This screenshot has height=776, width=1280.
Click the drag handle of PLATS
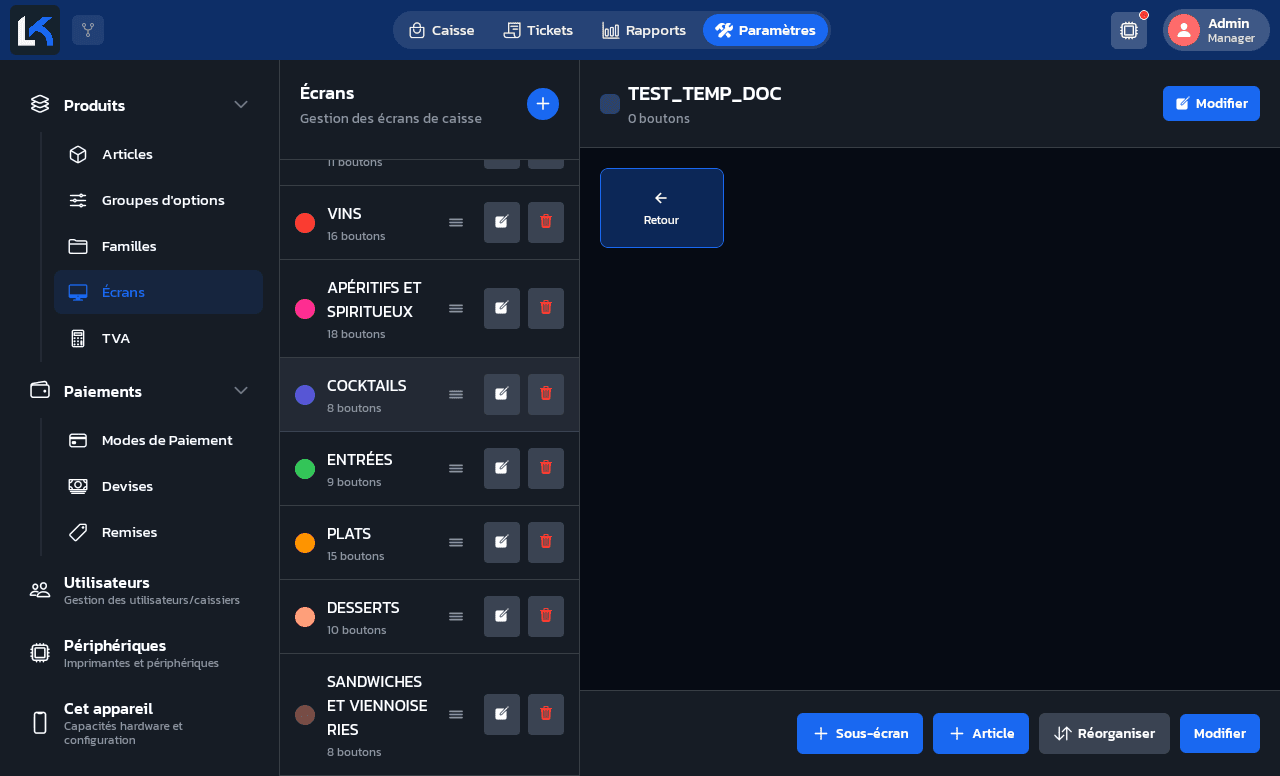[456, 542]
